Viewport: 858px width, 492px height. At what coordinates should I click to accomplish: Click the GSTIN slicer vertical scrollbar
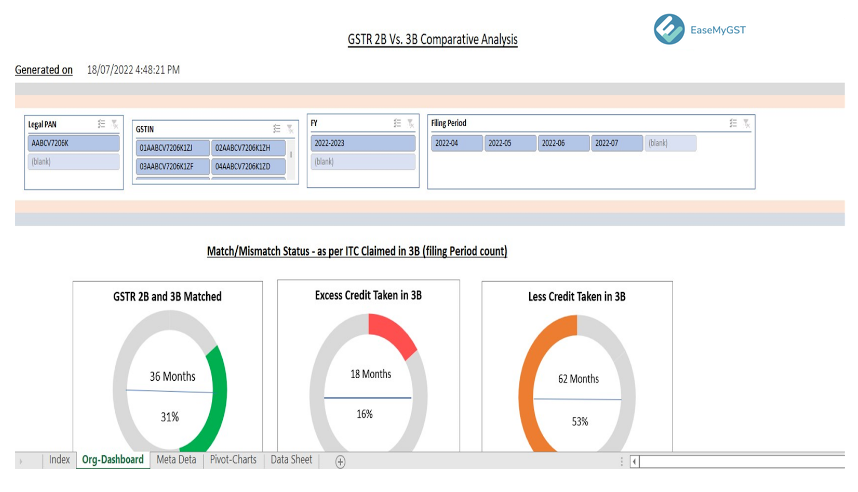click(x=291, y=159)
